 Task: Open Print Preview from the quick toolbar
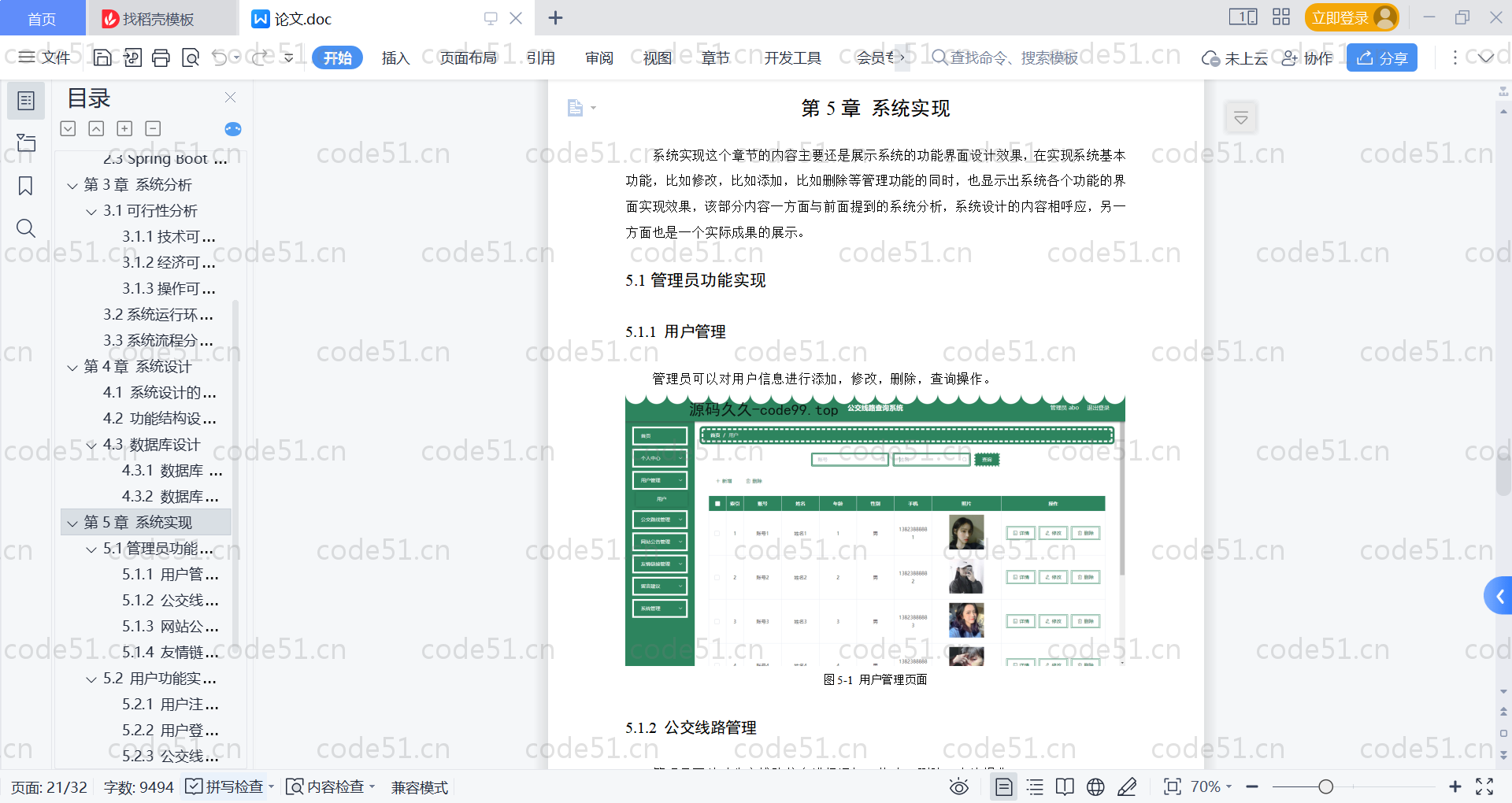click(x=191, y=57)
